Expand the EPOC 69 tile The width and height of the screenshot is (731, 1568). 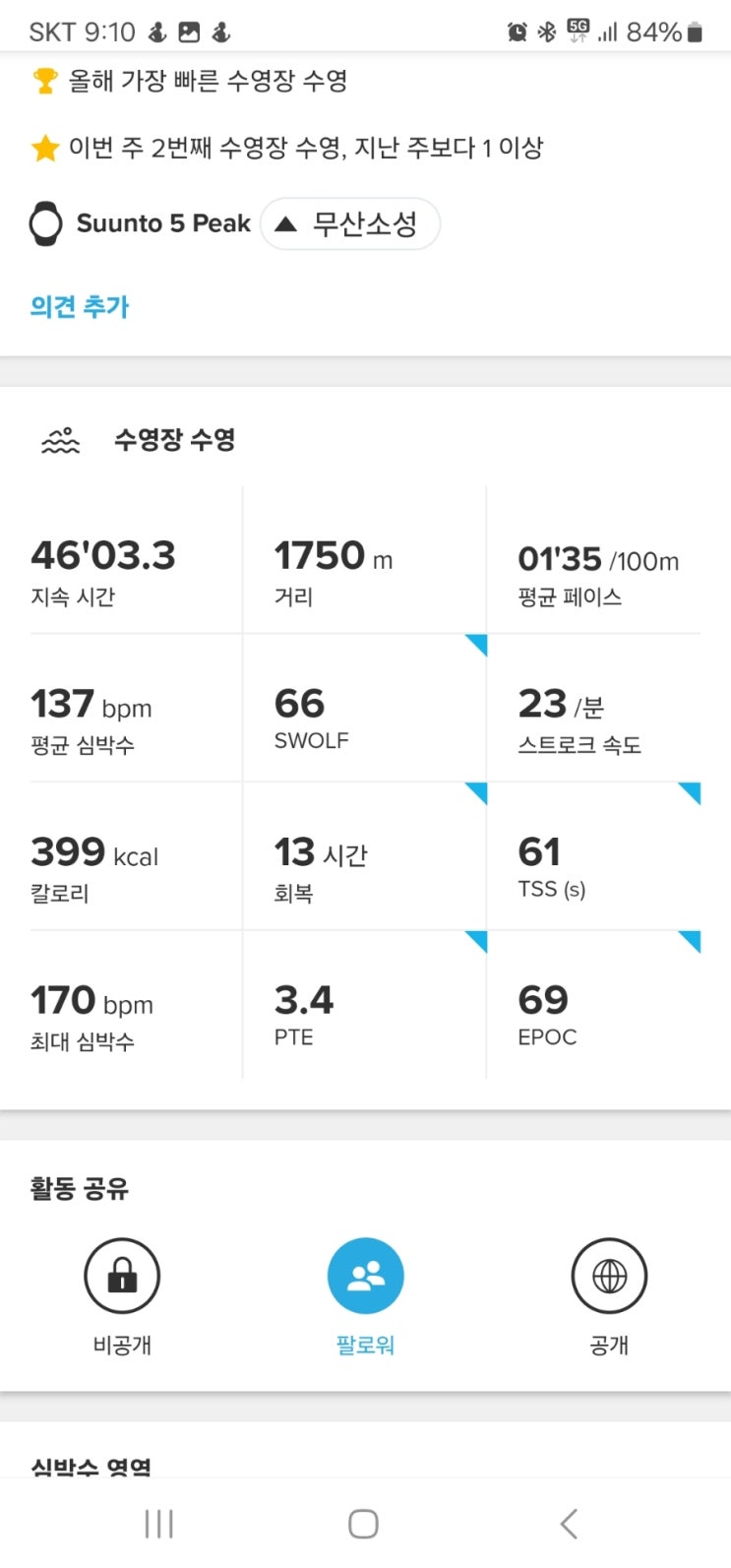593,1005
